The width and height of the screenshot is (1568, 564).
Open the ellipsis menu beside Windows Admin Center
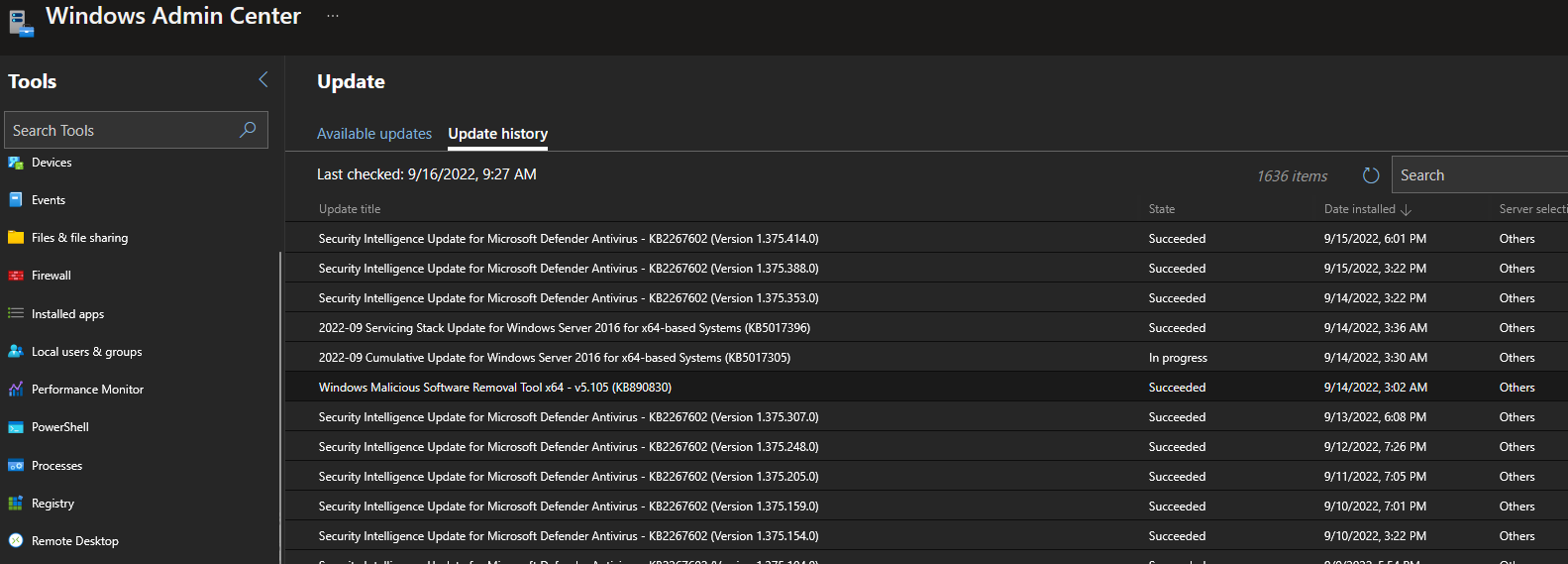pos(333,16)
